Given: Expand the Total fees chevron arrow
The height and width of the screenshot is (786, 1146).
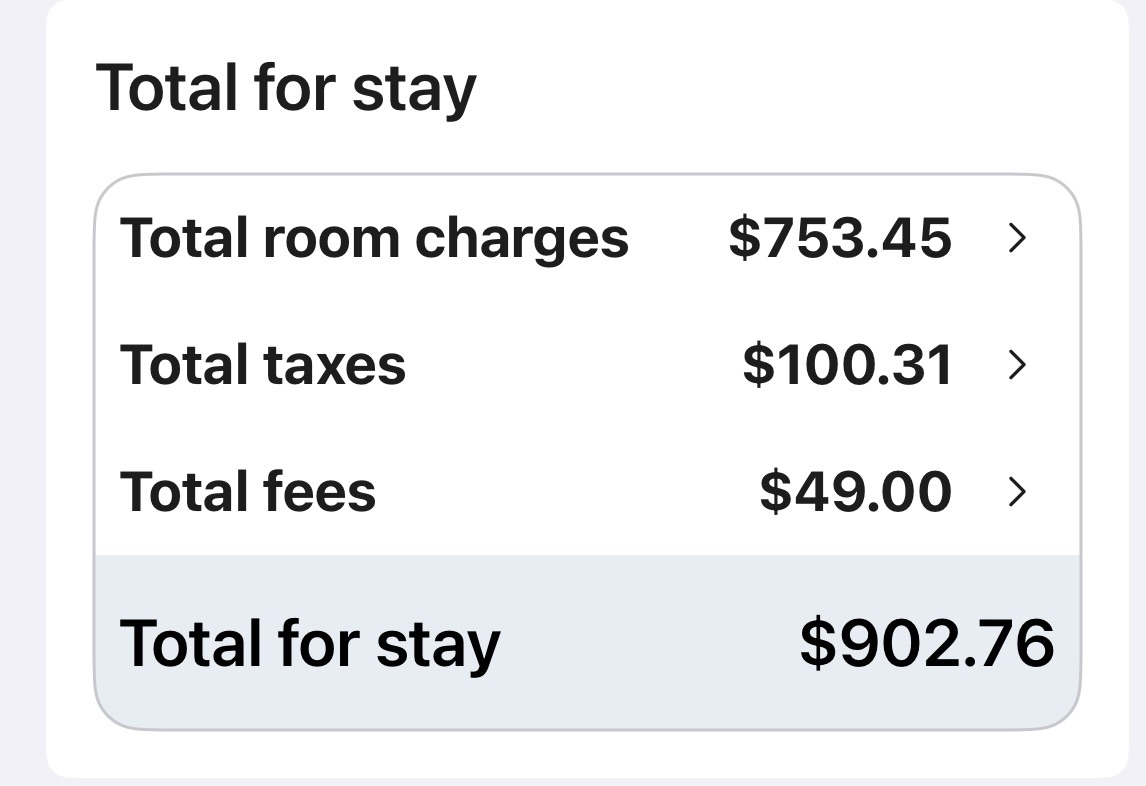Looking at the screenshot, I should tap(1017, 491).
